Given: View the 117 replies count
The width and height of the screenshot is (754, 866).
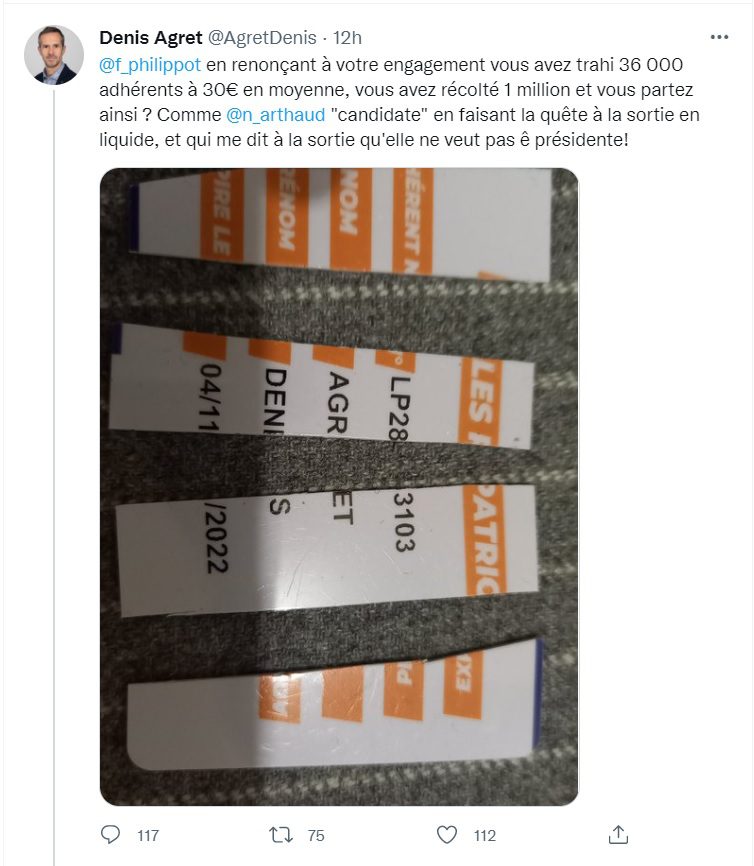Looking at the screenshot, I should coord(148,835).
